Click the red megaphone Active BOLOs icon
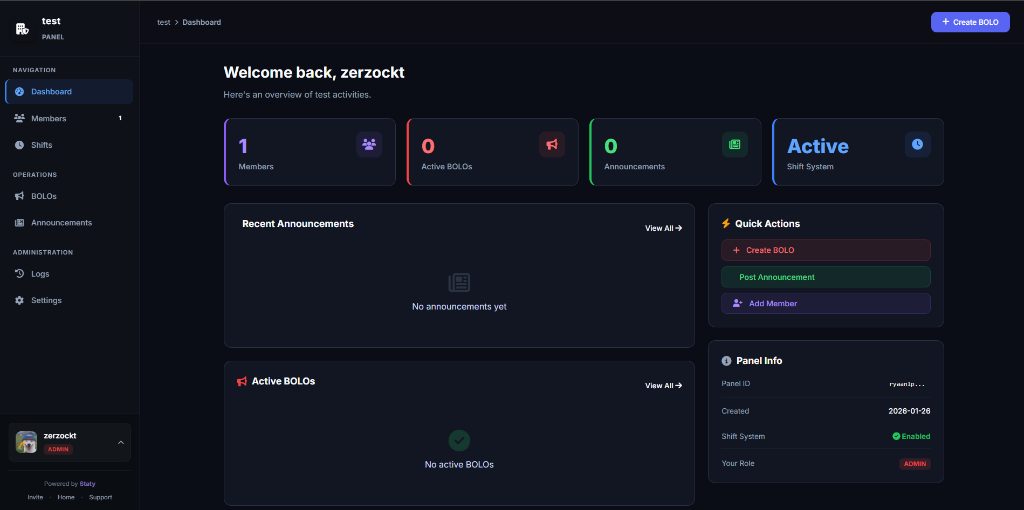 552,145
